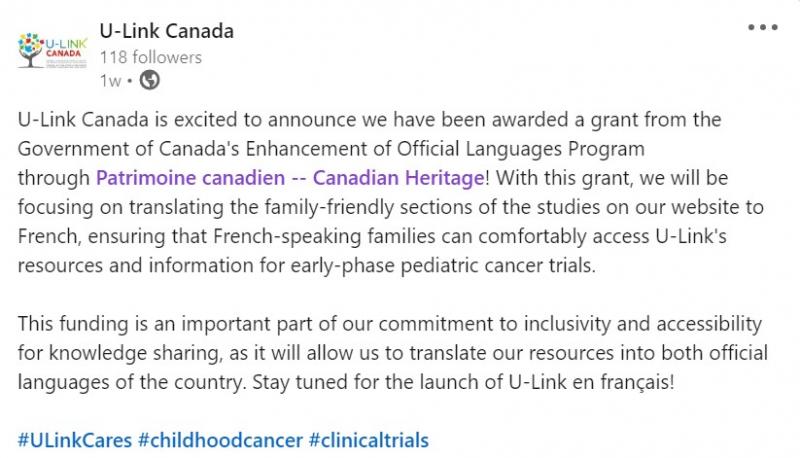The height and width of the screenshot is (458, 800).
Task: Click the 1w post timestamp
Action: (110, 81)
